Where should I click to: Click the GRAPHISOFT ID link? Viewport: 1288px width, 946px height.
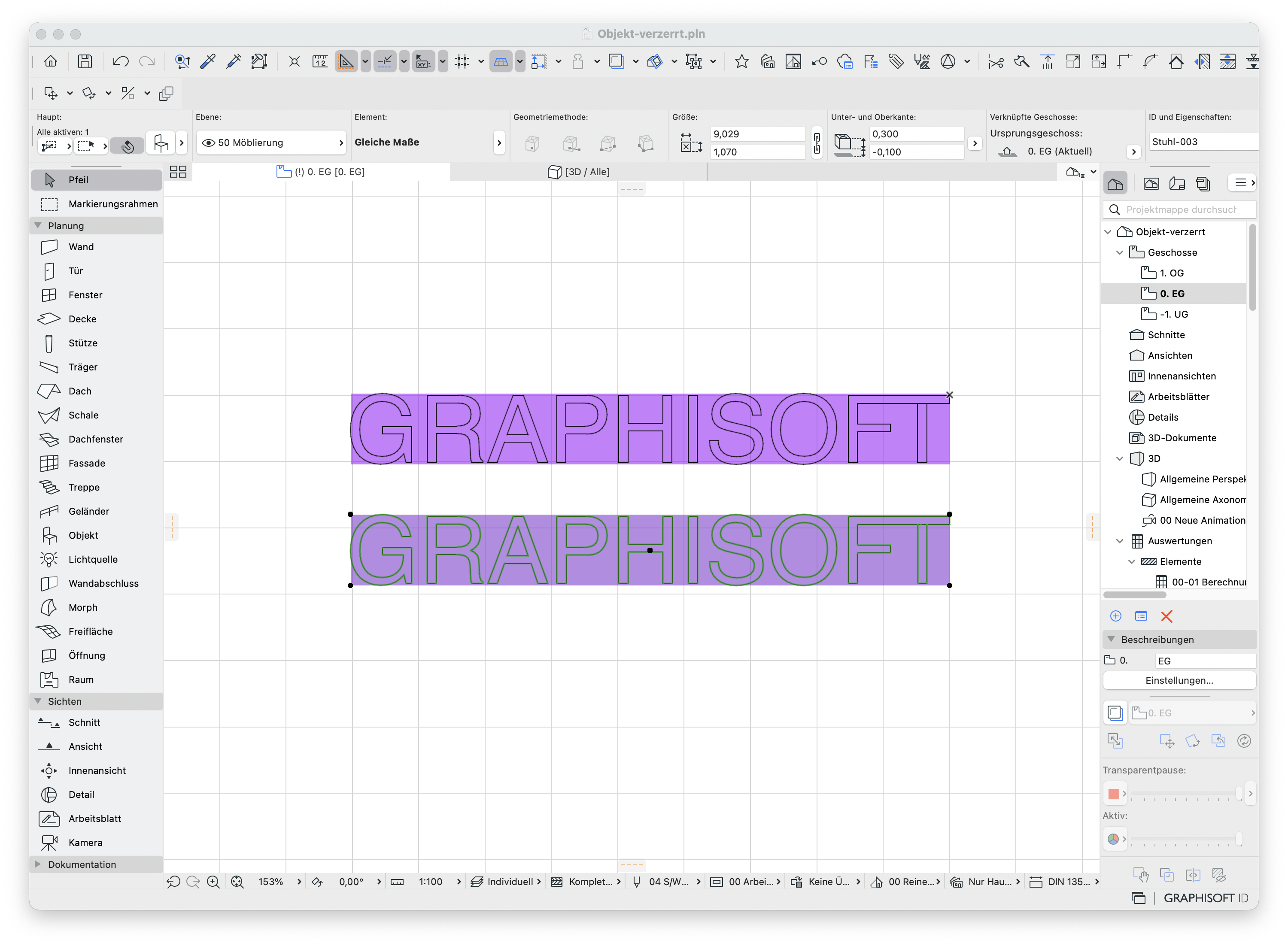(1206, 898)
